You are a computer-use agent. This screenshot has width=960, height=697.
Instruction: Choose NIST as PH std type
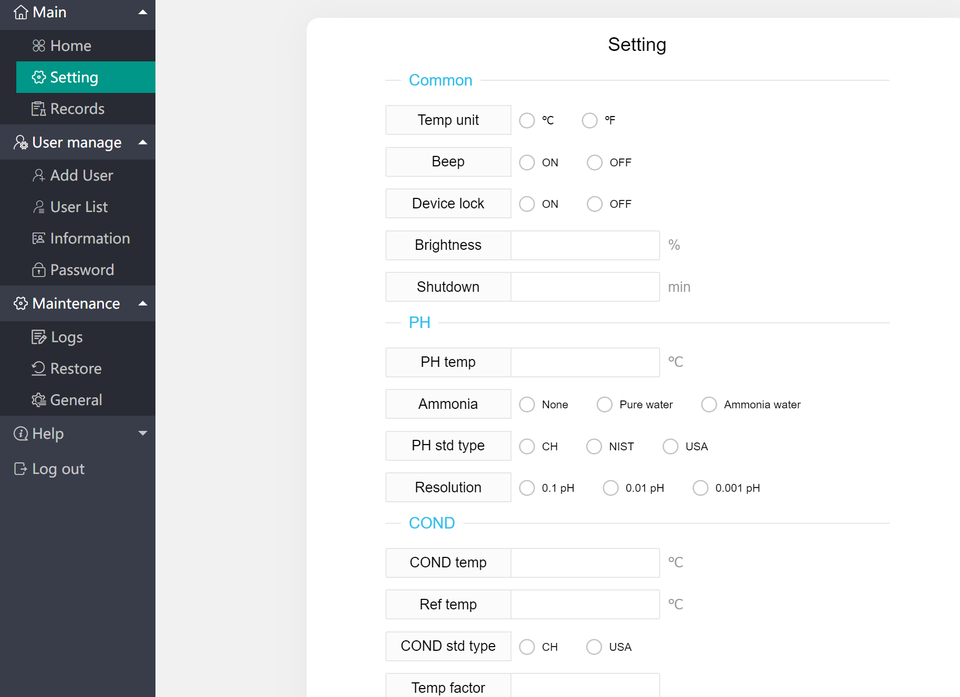(x=594, y=446)
